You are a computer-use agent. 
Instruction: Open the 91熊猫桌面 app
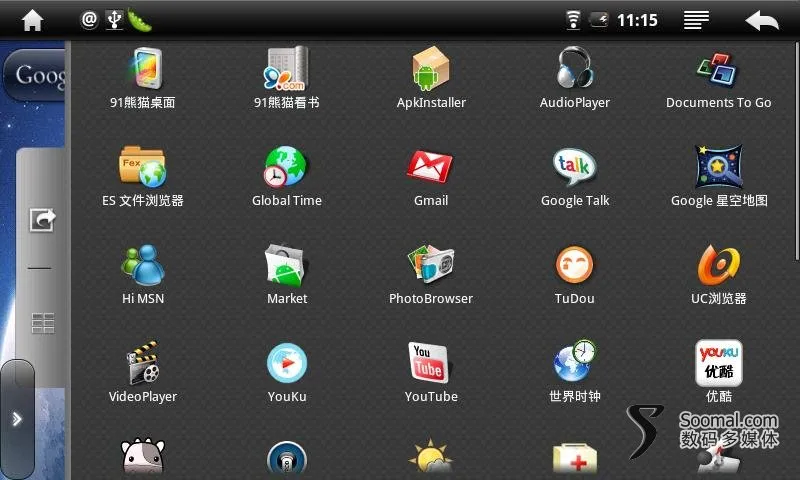(x=143, y=78)
